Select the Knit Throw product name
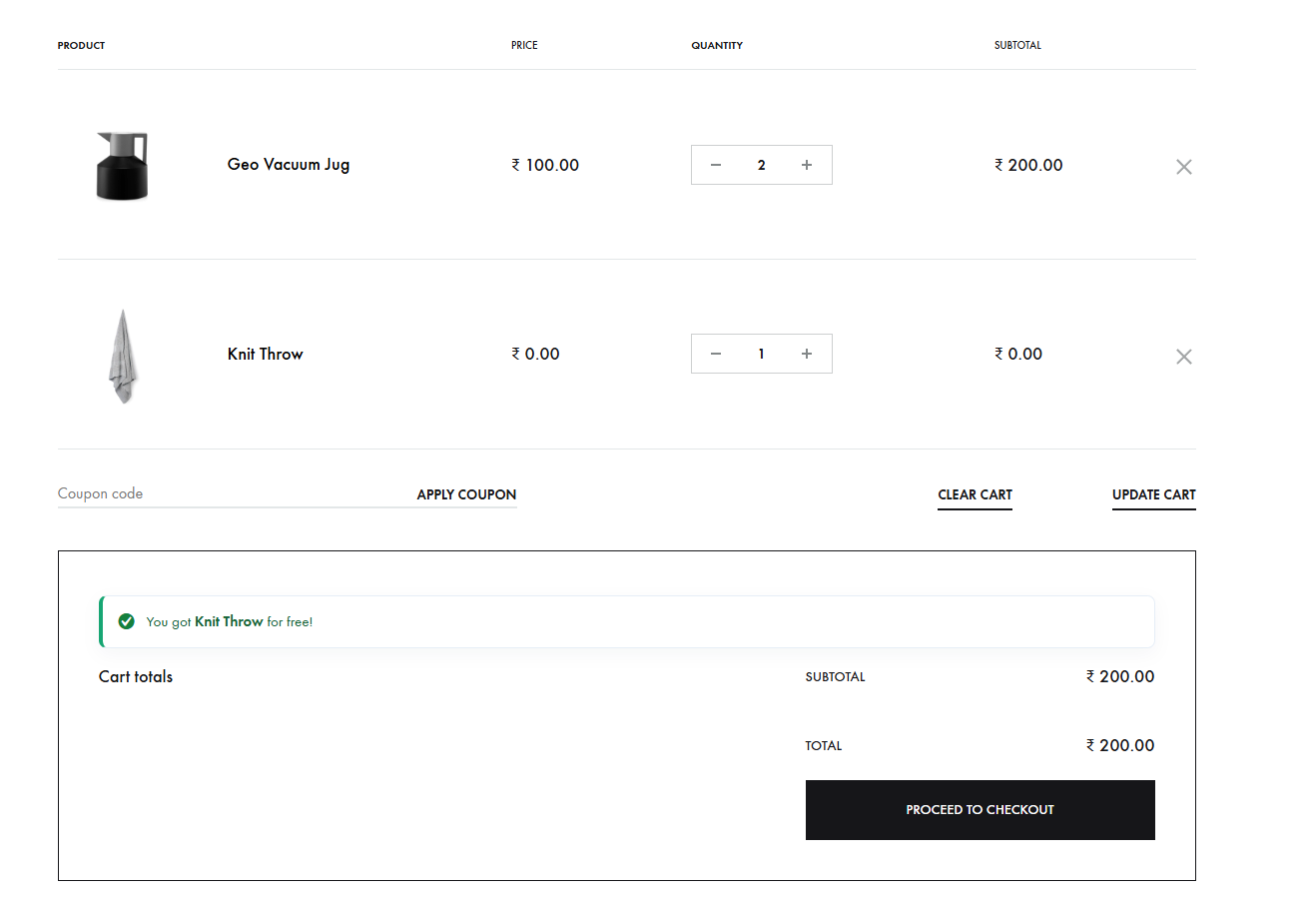Screen dimensions: 1316x906 point(265,354)
